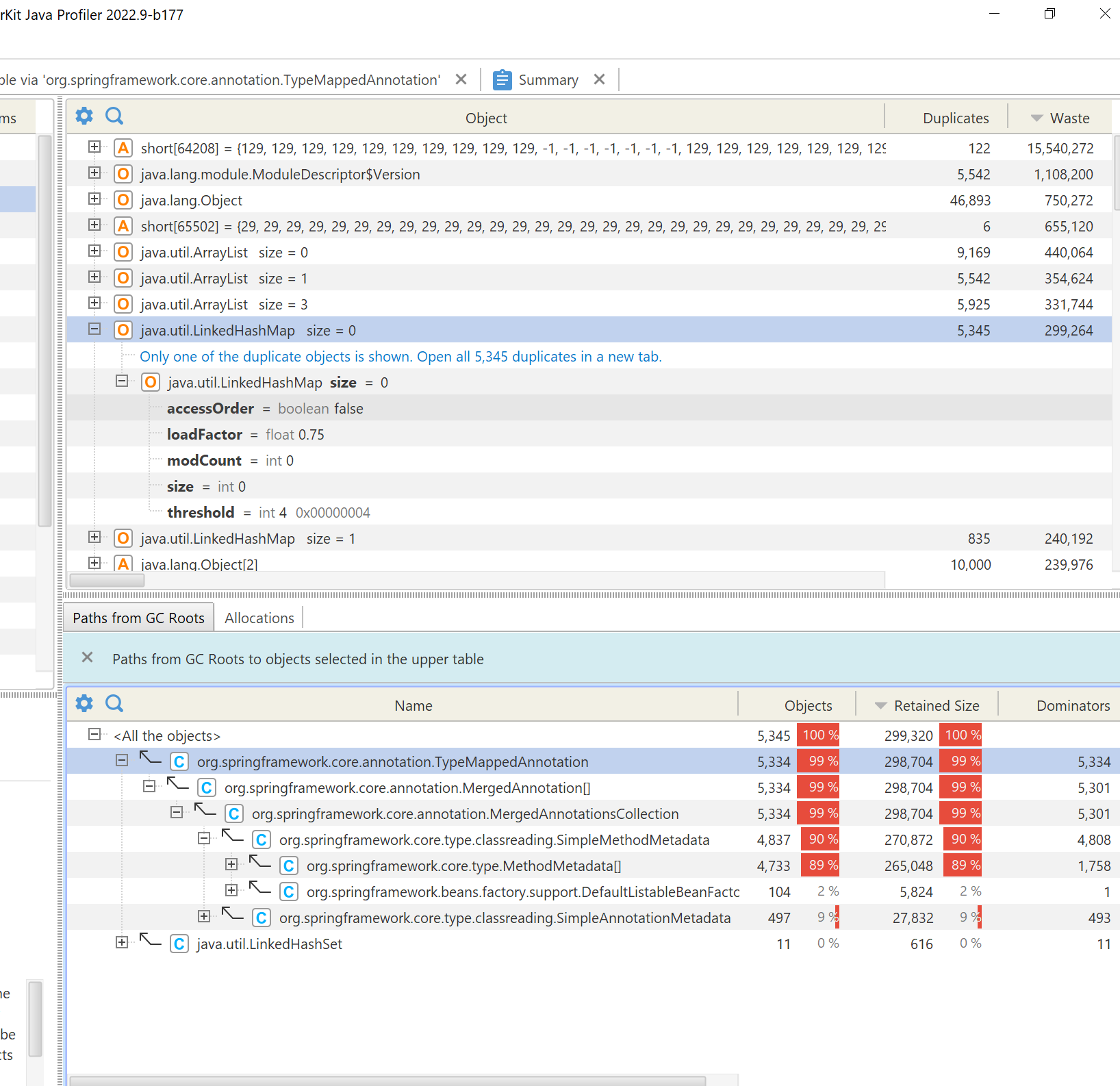Expand the java.lang.Object row
1120x1086 pixels.
click(x=94, y=199)
